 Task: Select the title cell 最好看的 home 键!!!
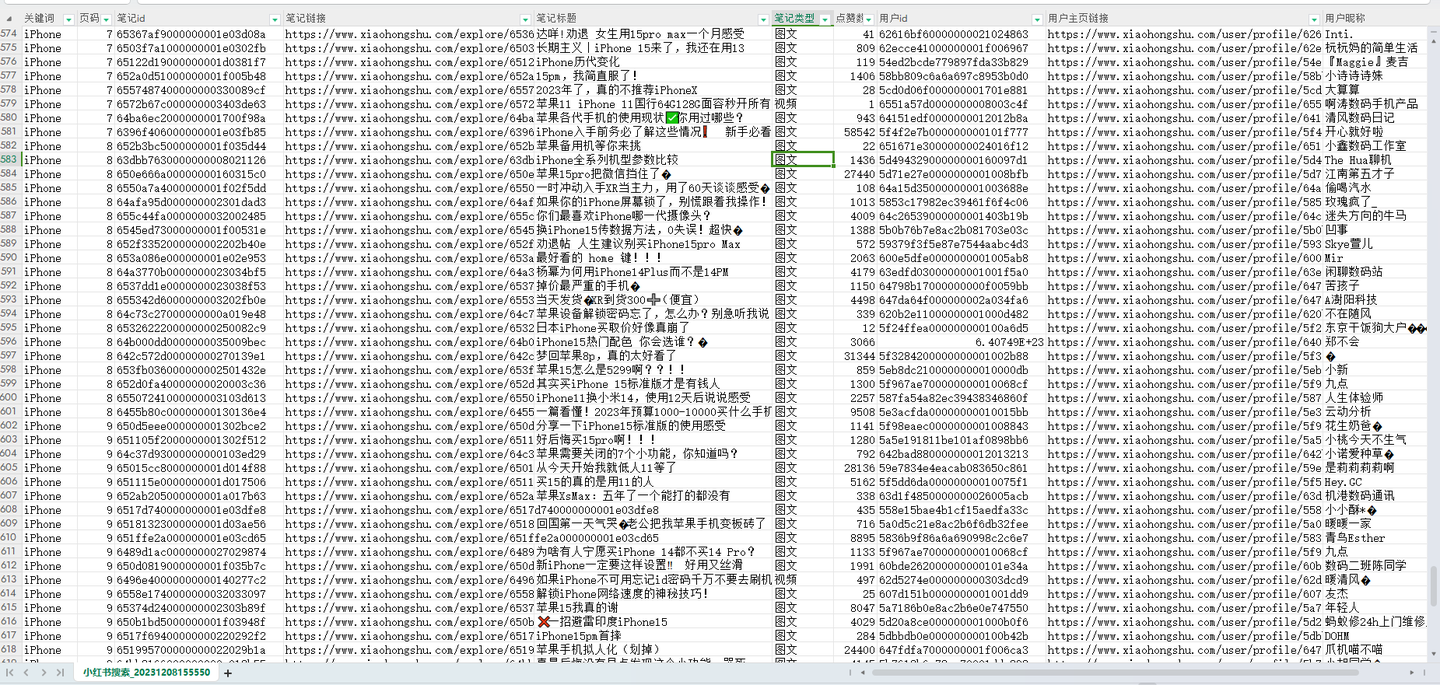653,258
